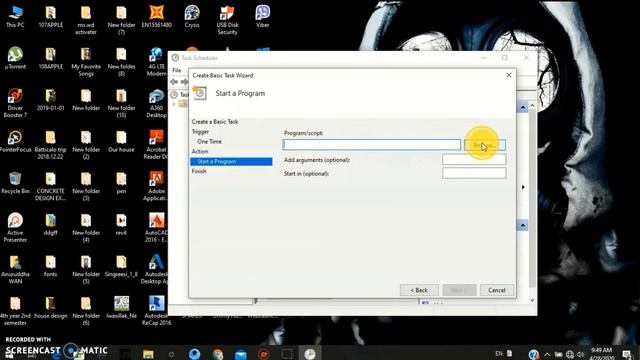The image size is (640, 360).
Task: Open the Acrobat Reader DC shortcut
Action: (x=156, y=144)
